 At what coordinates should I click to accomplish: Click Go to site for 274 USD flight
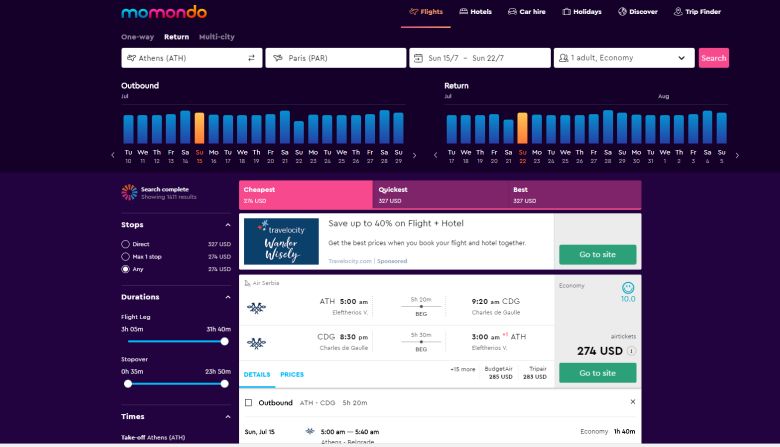pos(597,373)
